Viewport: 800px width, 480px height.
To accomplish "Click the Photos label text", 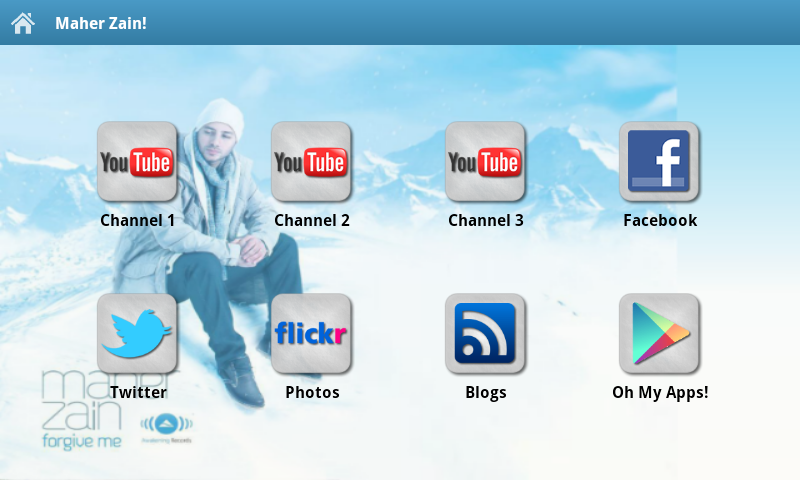I will click(312, 392).
